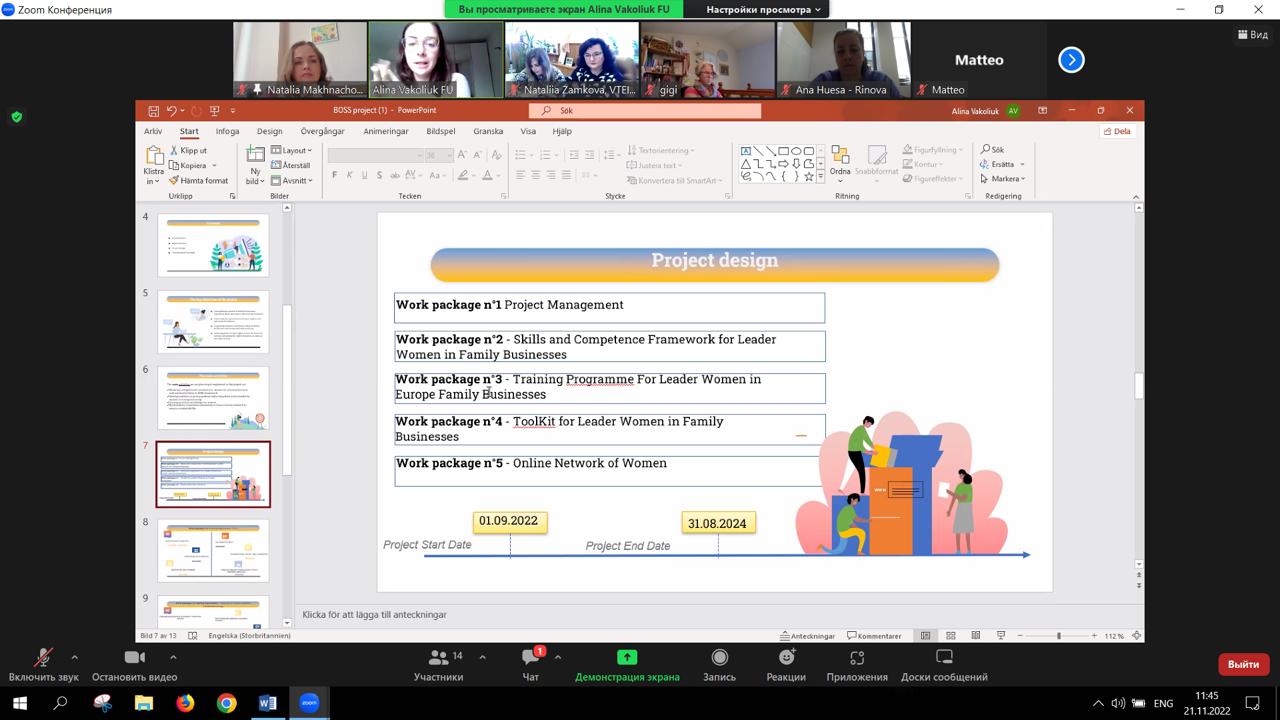Open audio options arrow beside microphone
Viewport: 1280px width, 720px height.
tap(75, 657)
